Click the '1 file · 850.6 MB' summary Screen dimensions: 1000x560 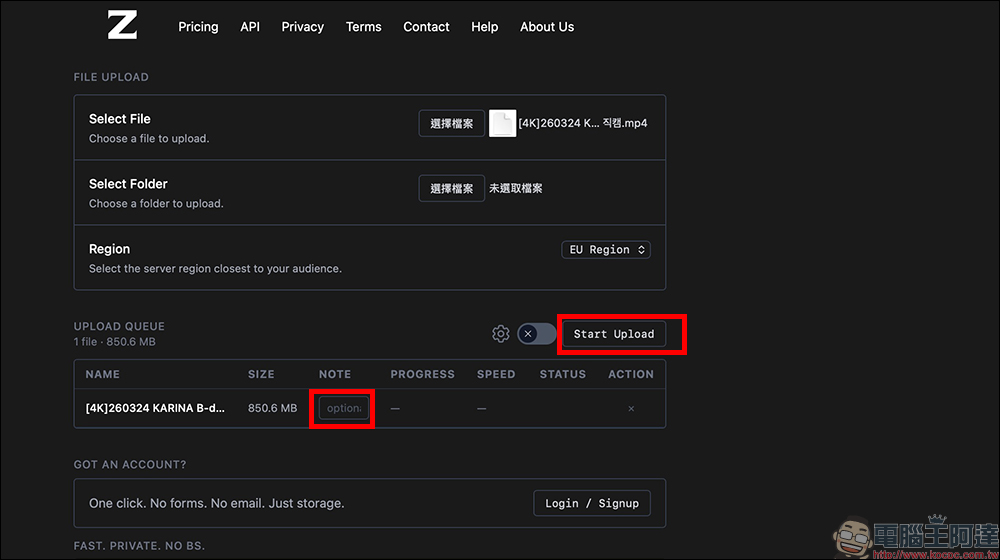point(115,342)
